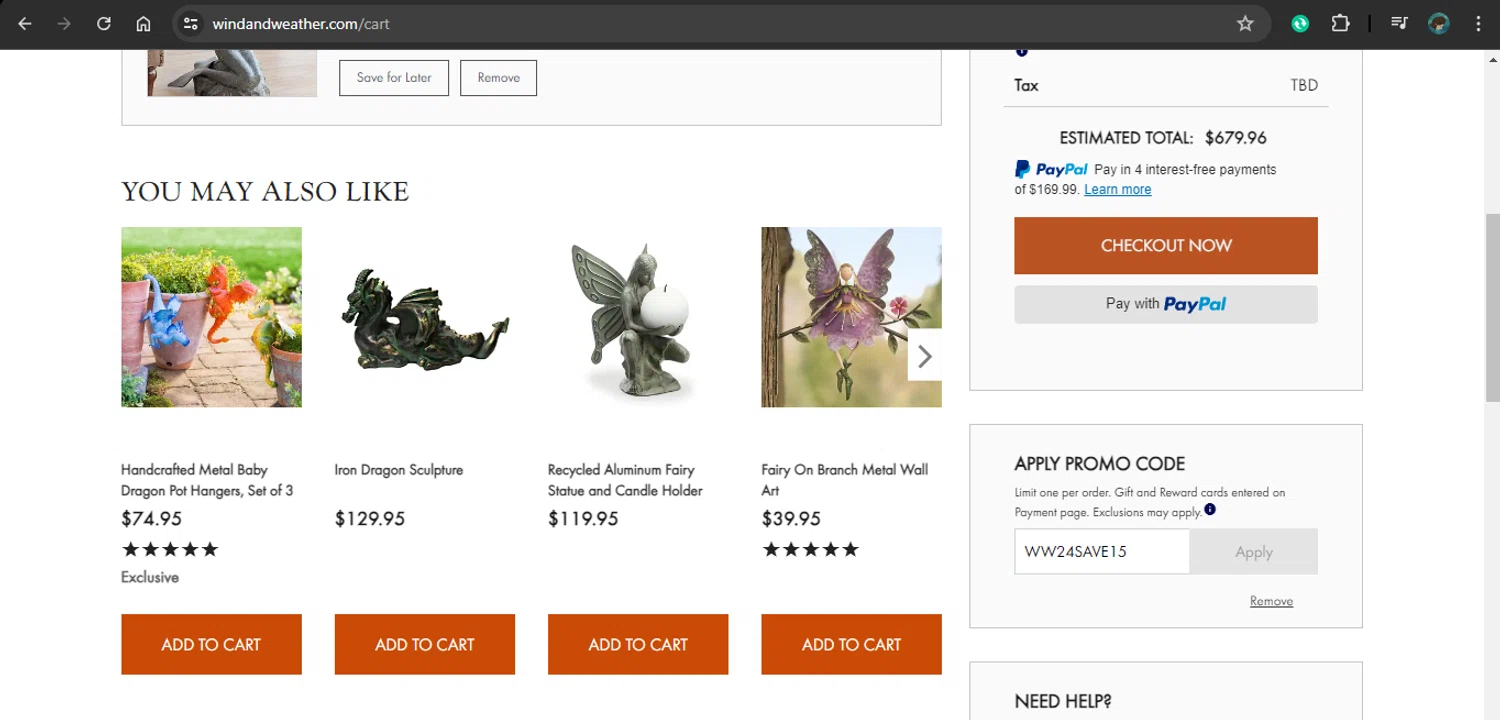Click the promo code input field
Image resolution: width=1500 pixels, height=720 pixels.
point(1101,552)
